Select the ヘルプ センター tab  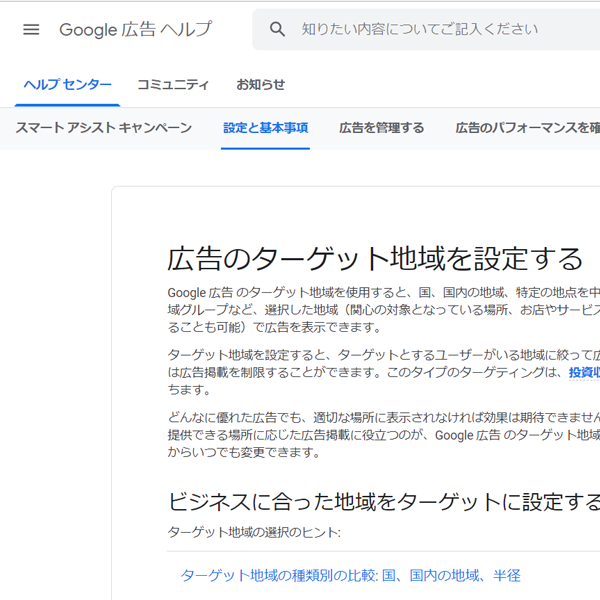point(67,84)
